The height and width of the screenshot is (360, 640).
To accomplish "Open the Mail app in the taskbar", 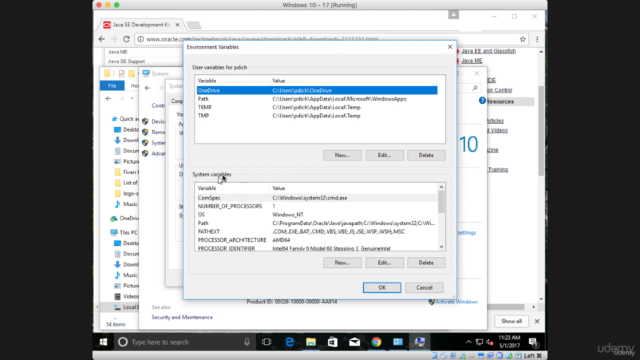I will click(354, 342).
